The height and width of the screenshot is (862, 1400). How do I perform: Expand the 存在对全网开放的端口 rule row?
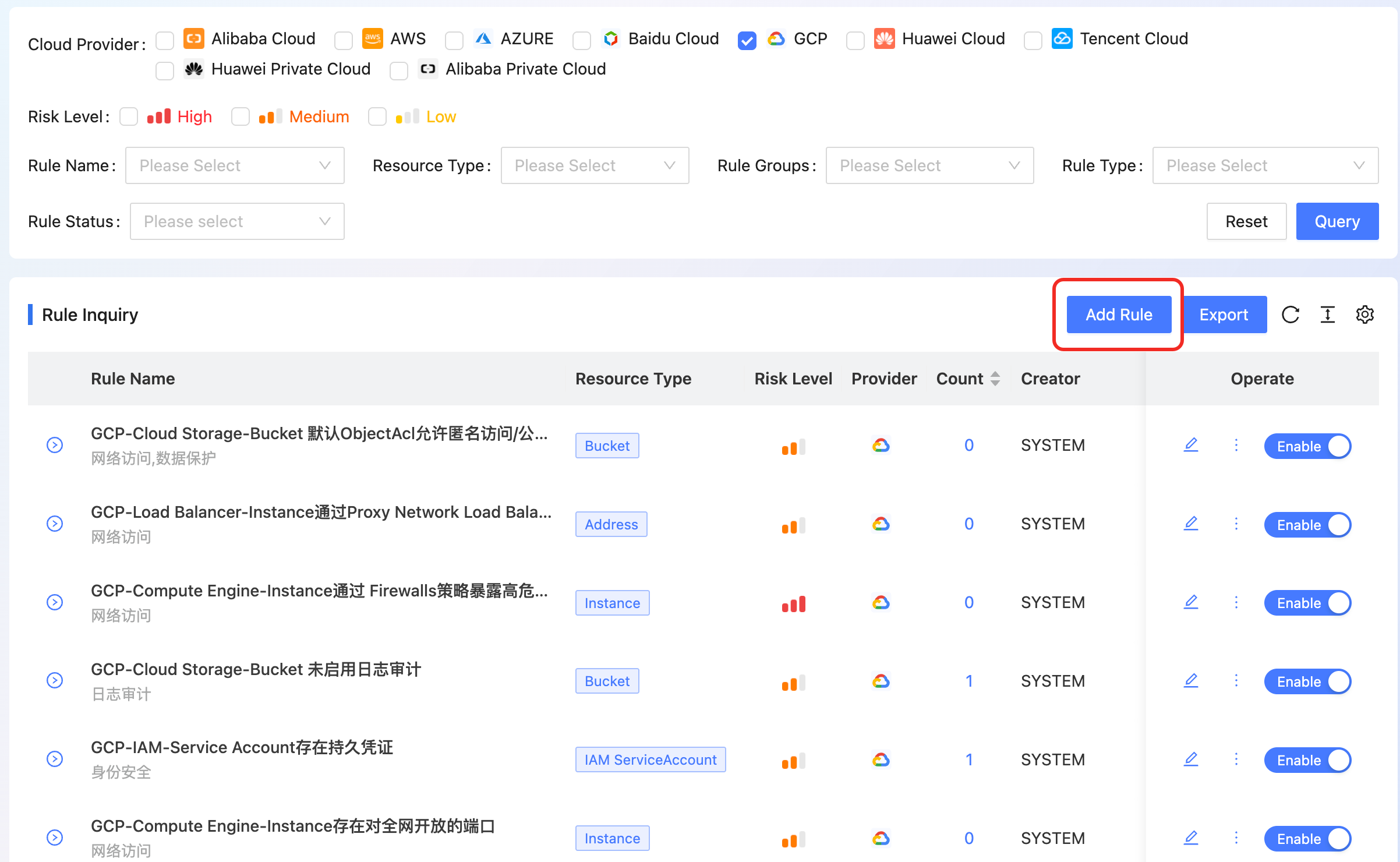[55, 838]
